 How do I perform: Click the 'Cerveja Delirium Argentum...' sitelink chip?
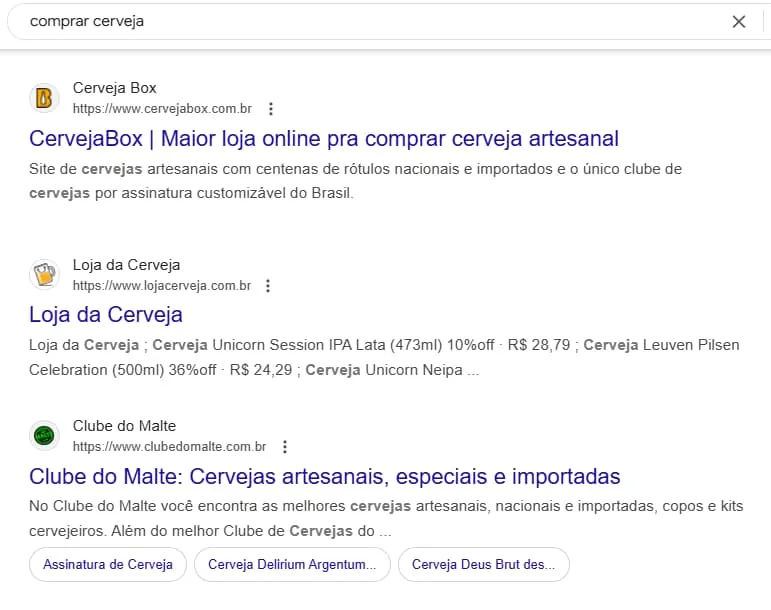[x=292, y=564]
